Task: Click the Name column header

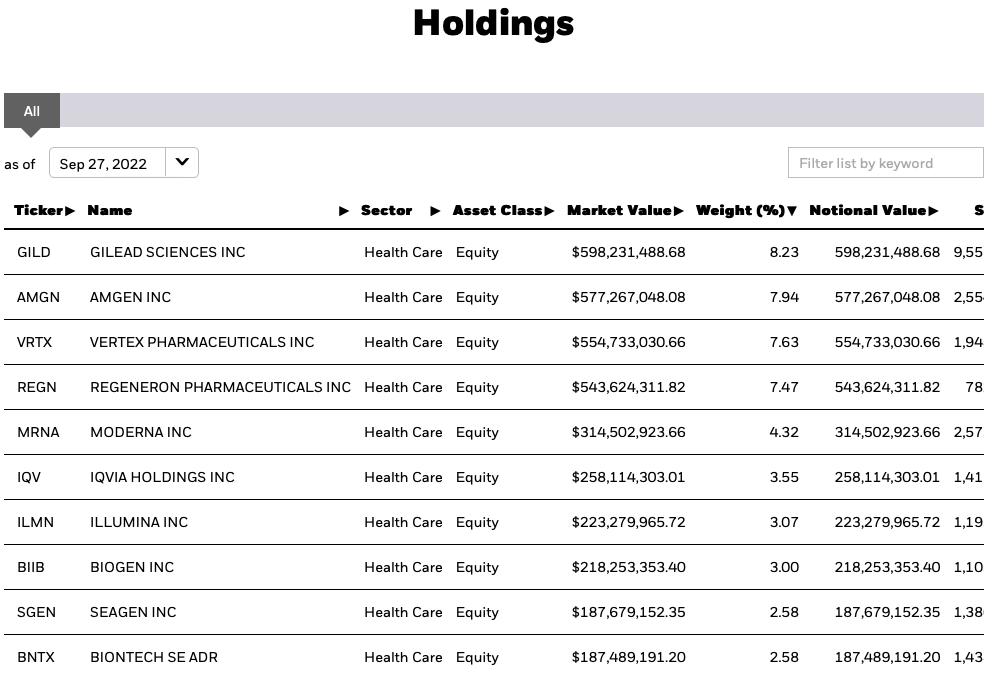Action: pyautogui.click(x=110, y=210)
